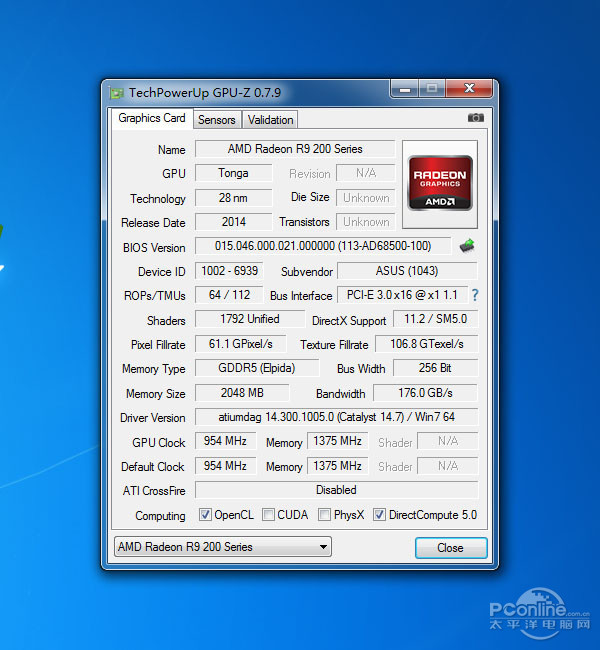The height and width of the screenshot is (650, 600).
Task: Toggle the CUDA checkbox
Action: click(268, 514)
